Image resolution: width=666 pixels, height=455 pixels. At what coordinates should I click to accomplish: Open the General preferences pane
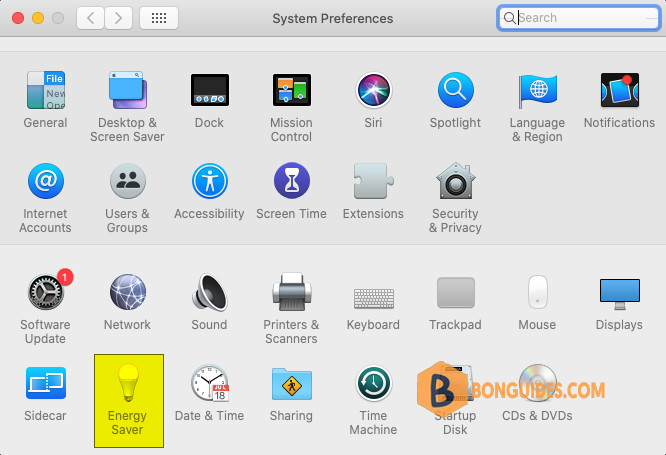pyautogui.click(x=46, y=90)
